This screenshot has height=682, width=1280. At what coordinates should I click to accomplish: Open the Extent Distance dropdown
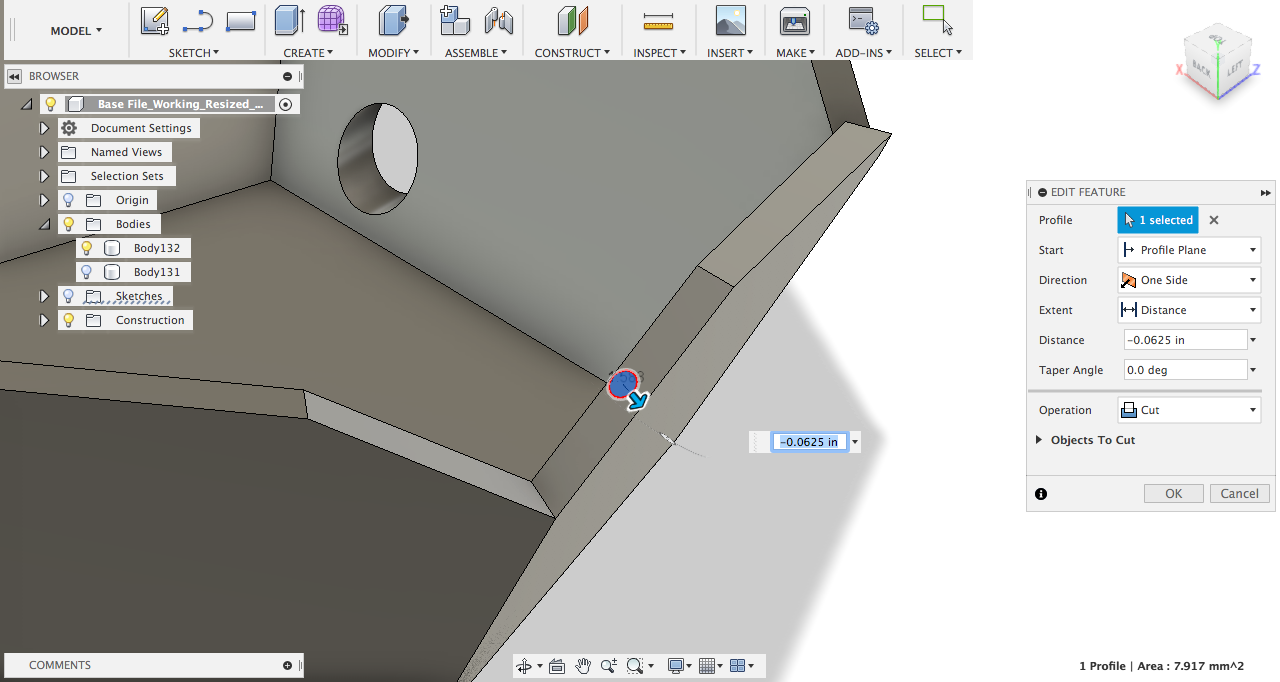[1189, 310]
